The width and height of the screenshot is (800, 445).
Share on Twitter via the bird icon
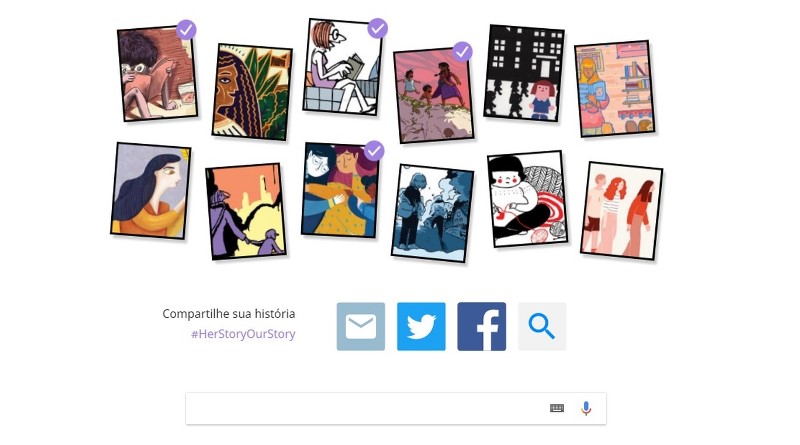[x=421, y=326]
